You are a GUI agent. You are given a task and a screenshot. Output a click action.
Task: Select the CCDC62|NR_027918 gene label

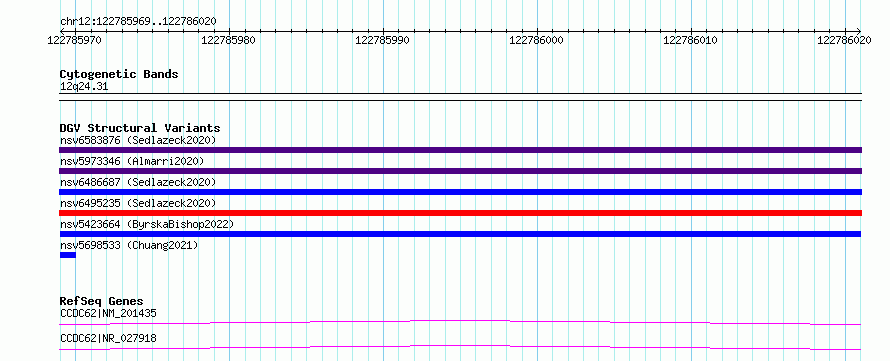tap(108, 338)
